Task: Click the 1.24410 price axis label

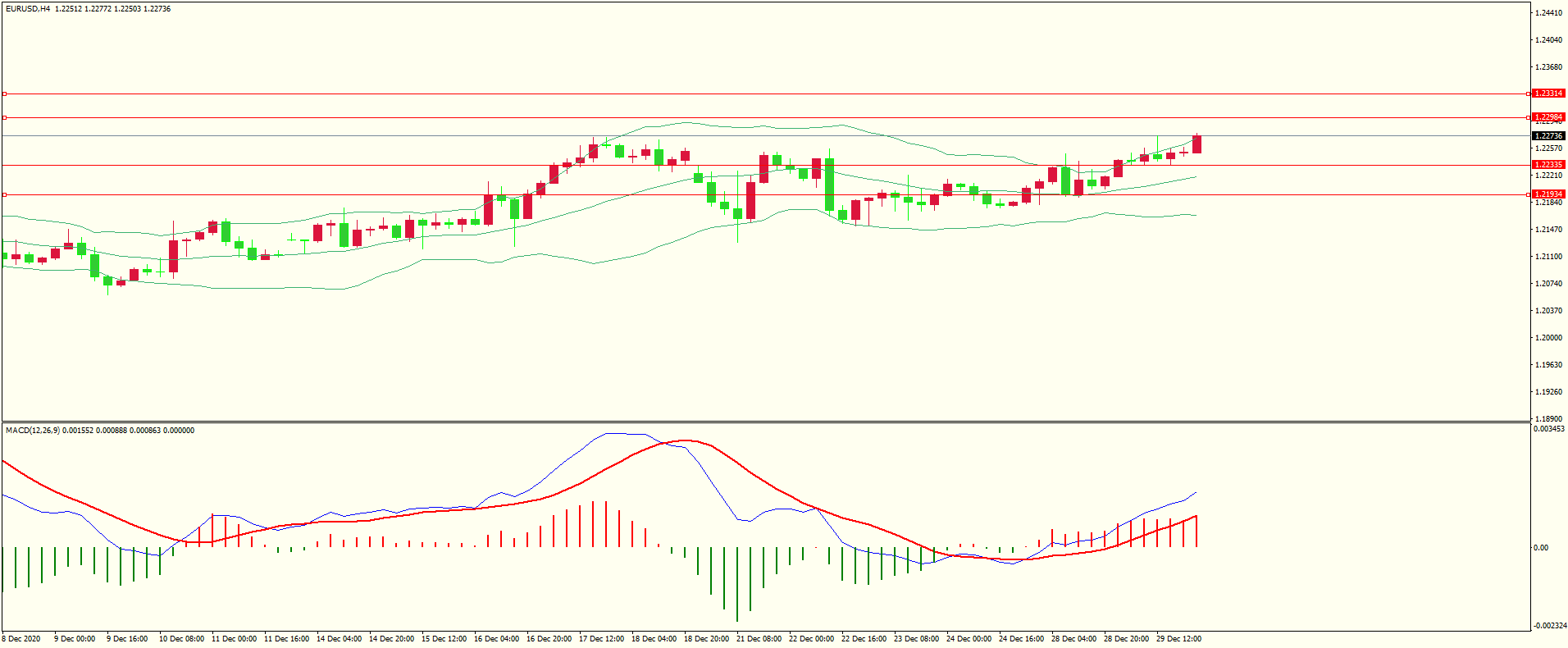Action: point(1548,13)
